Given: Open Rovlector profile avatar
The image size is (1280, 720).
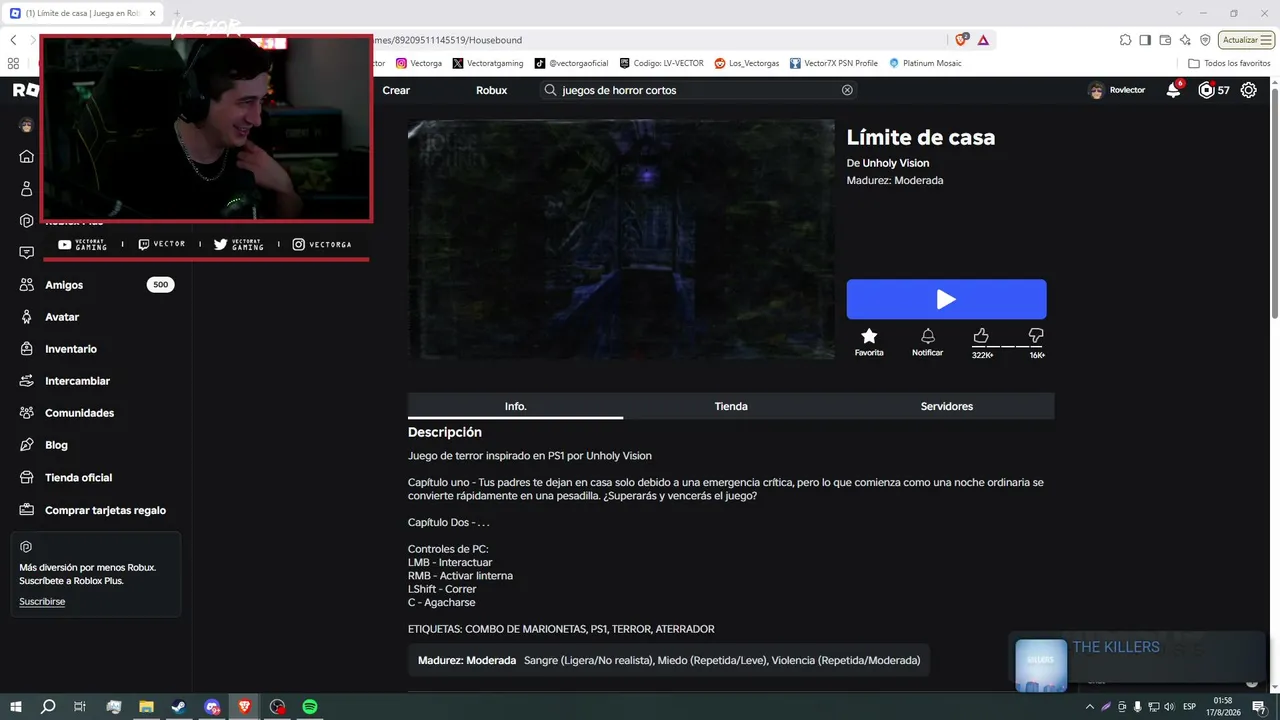Looking at the screenshot, I should [x=1096, y=90].
